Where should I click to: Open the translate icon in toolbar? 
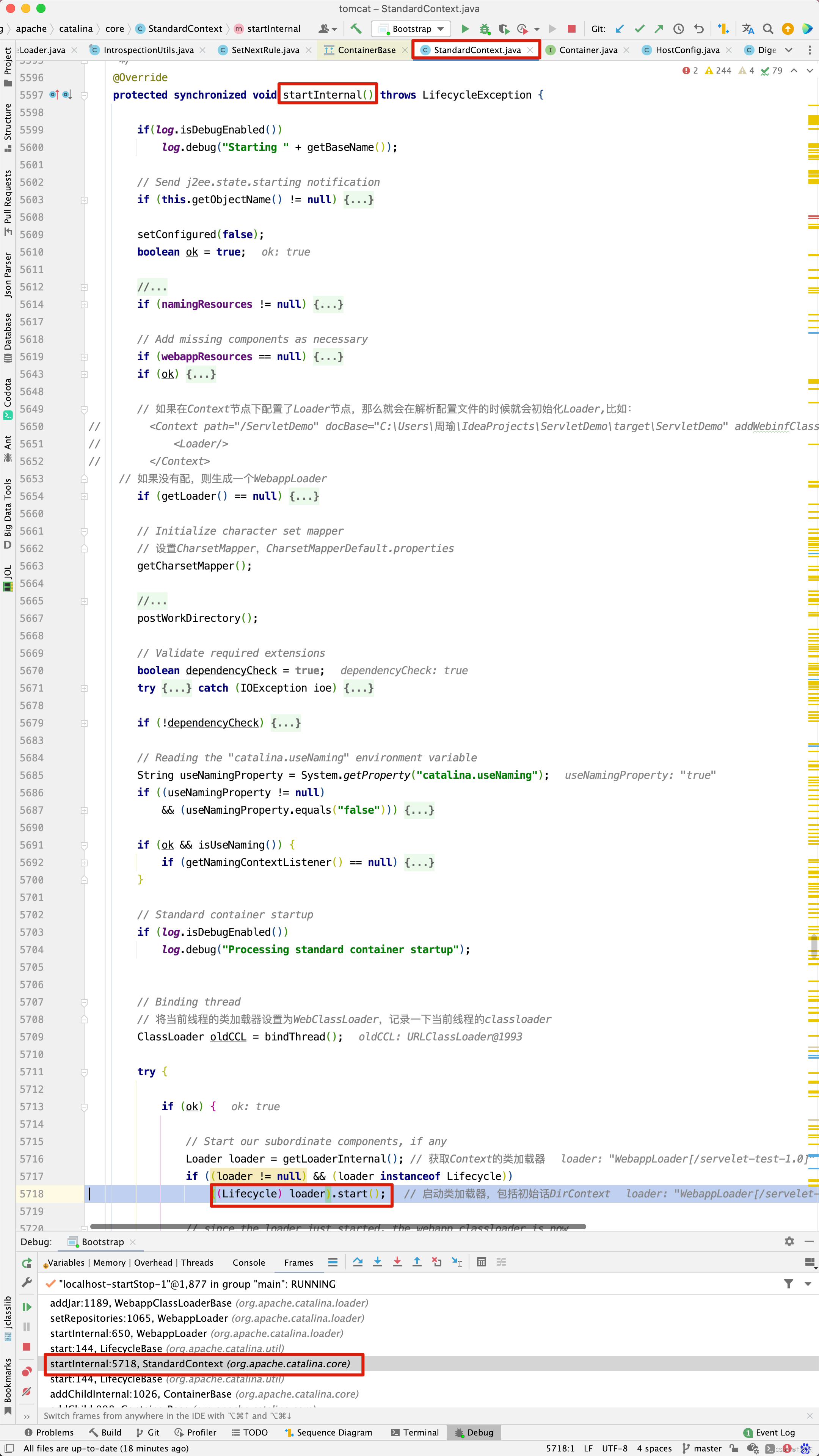pyautogui.click(x=748, y=28)
